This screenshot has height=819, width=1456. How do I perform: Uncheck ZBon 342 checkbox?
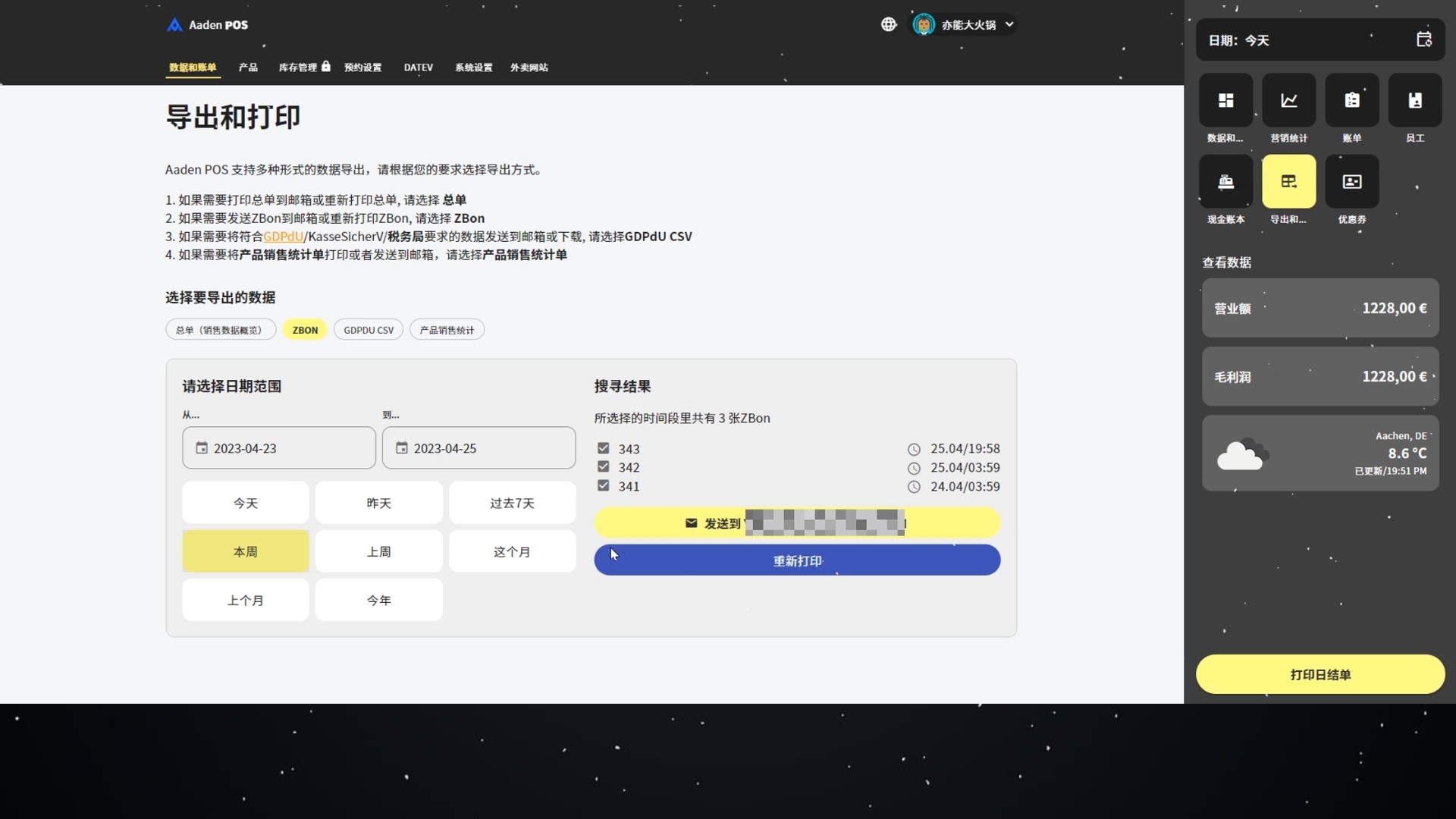[604, 467]
